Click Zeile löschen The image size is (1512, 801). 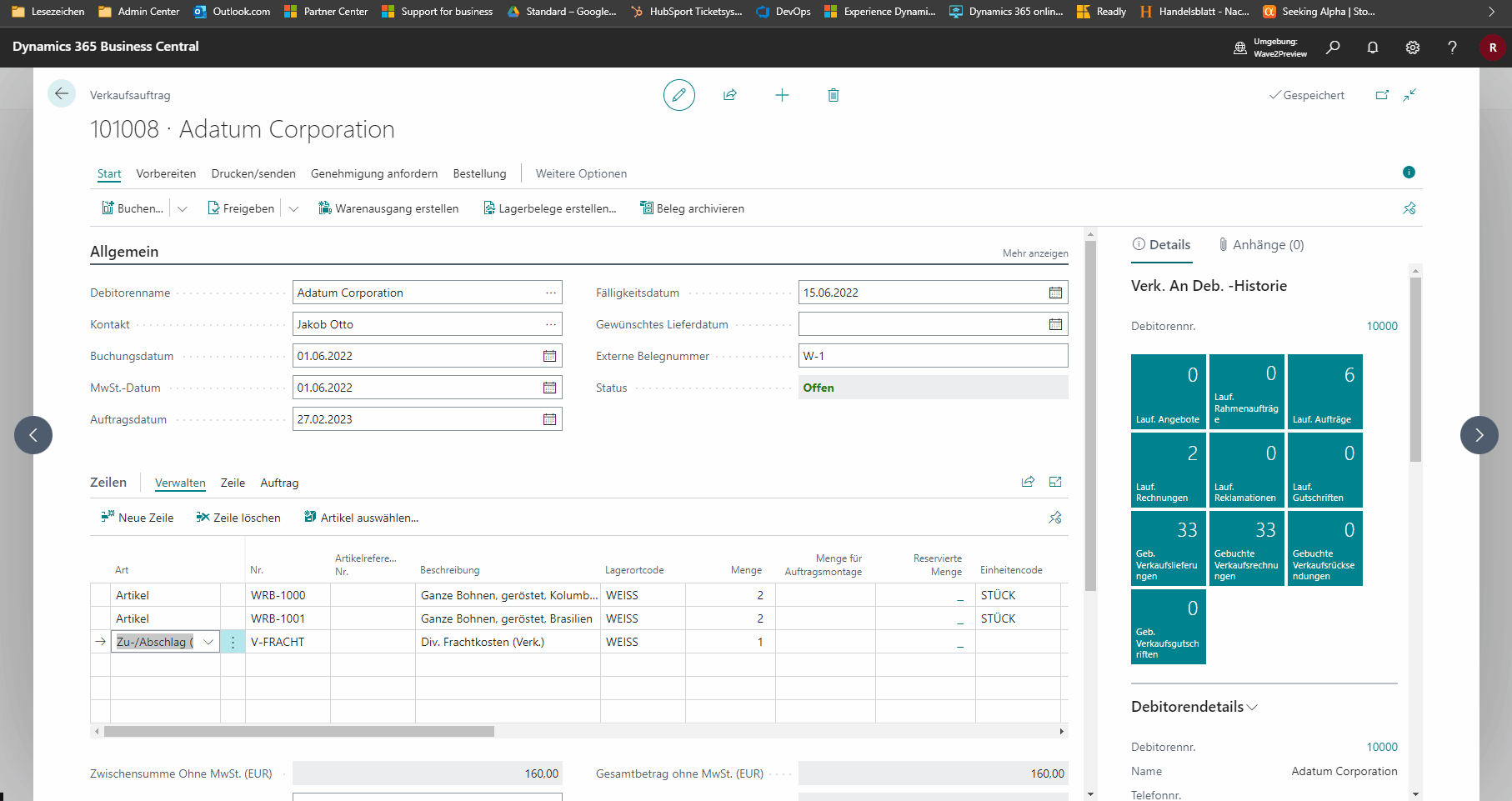pos(238,518)
